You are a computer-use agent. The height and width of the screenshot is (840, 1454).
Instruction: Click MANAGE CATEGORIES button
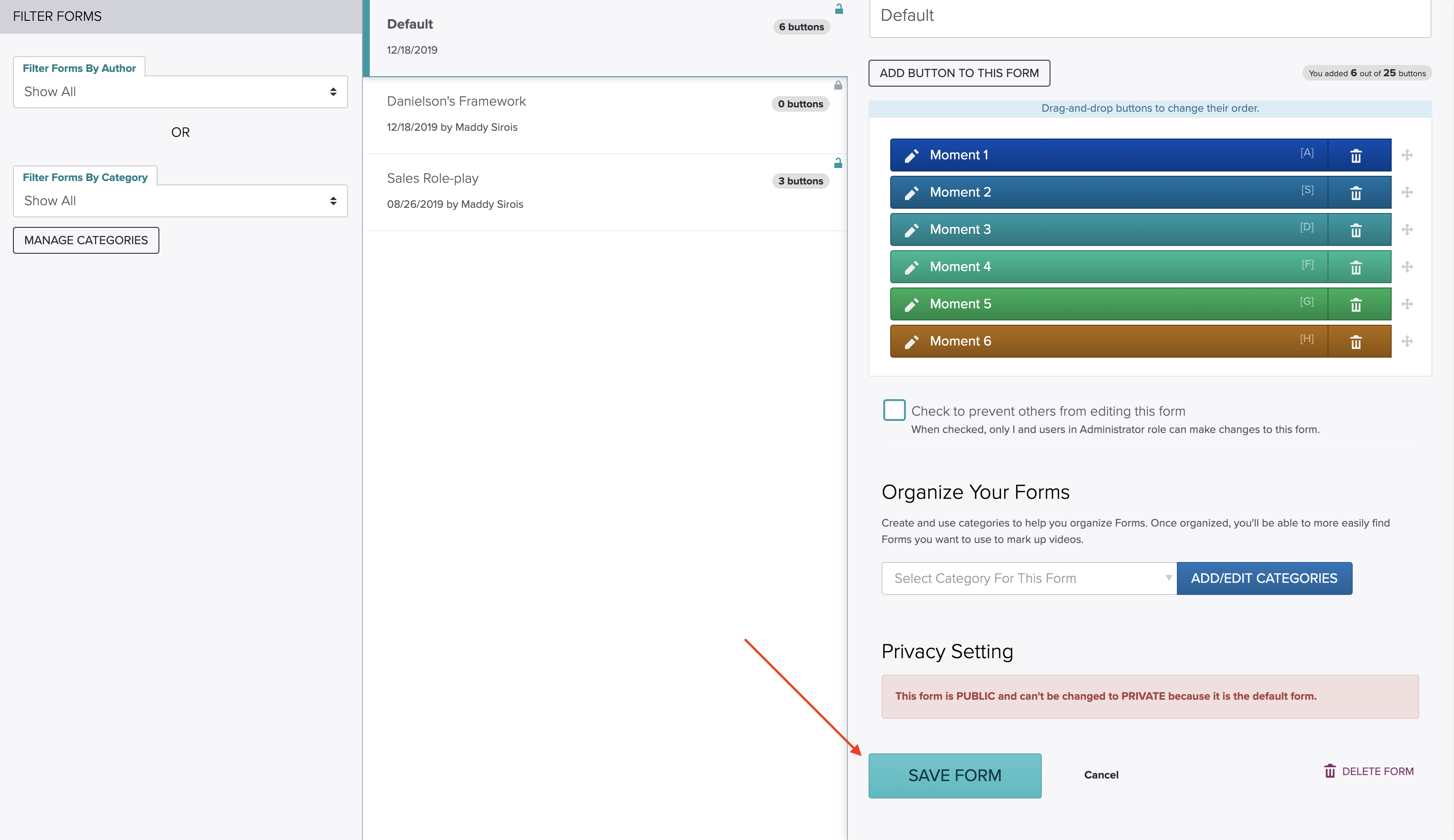[x=86, y=240]
